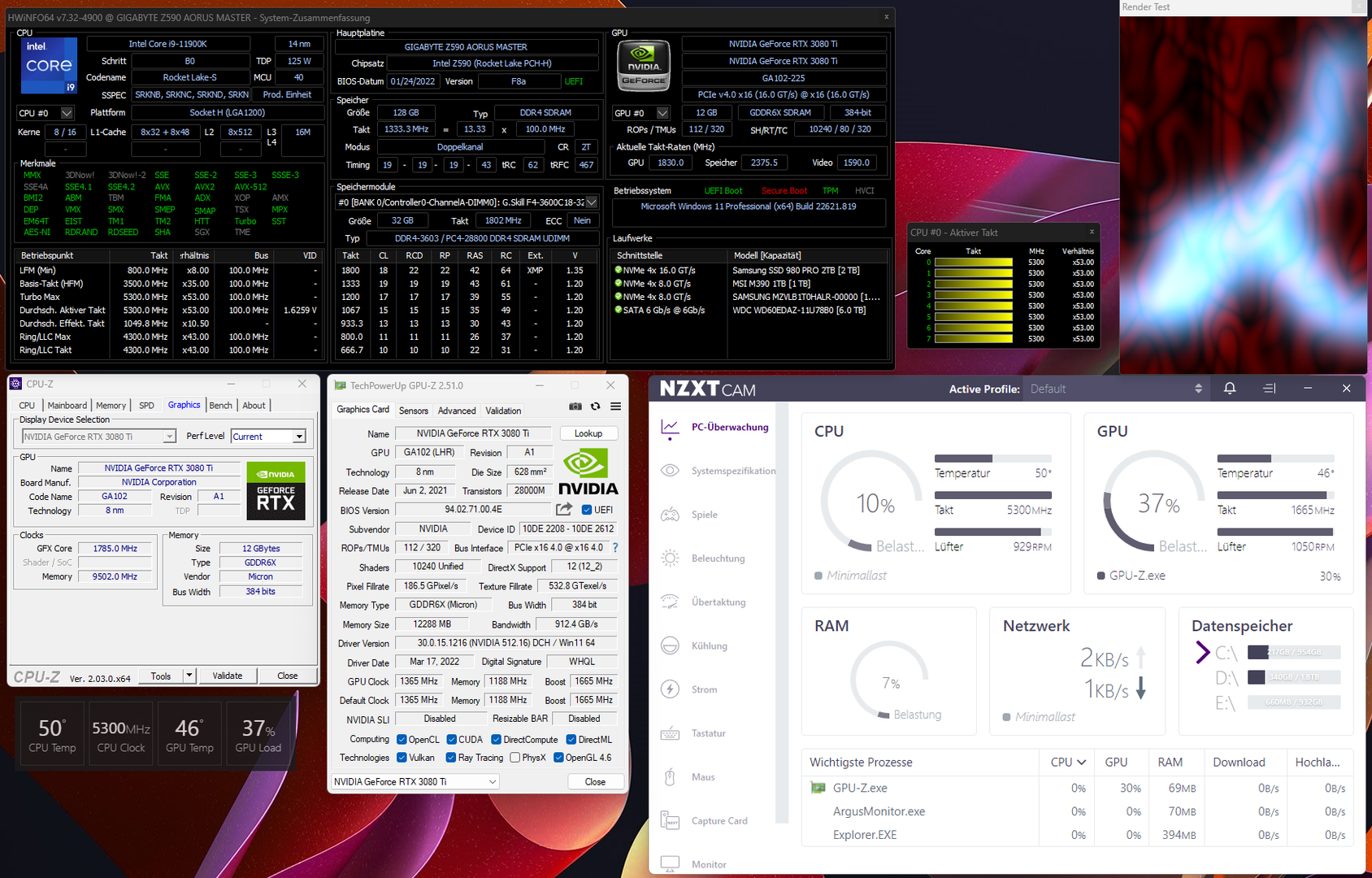Open the Tools dropdown arrow in CPU-Z

point(189,675)
